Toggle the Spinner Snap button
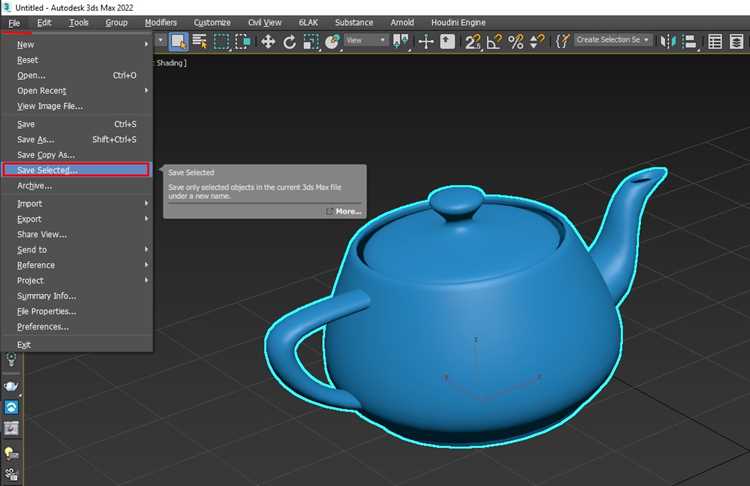Viewport: 750px width, 486px height. click(537, 42)
